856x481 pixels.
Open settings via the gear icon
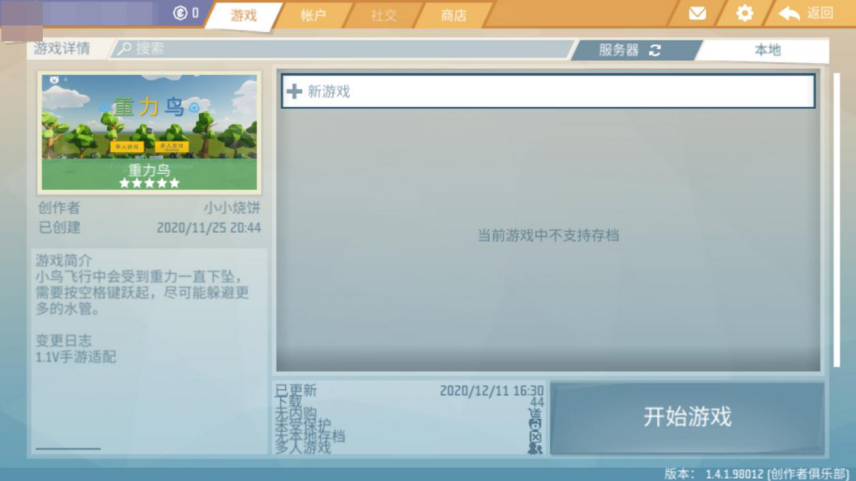click(x=745, y=13)
